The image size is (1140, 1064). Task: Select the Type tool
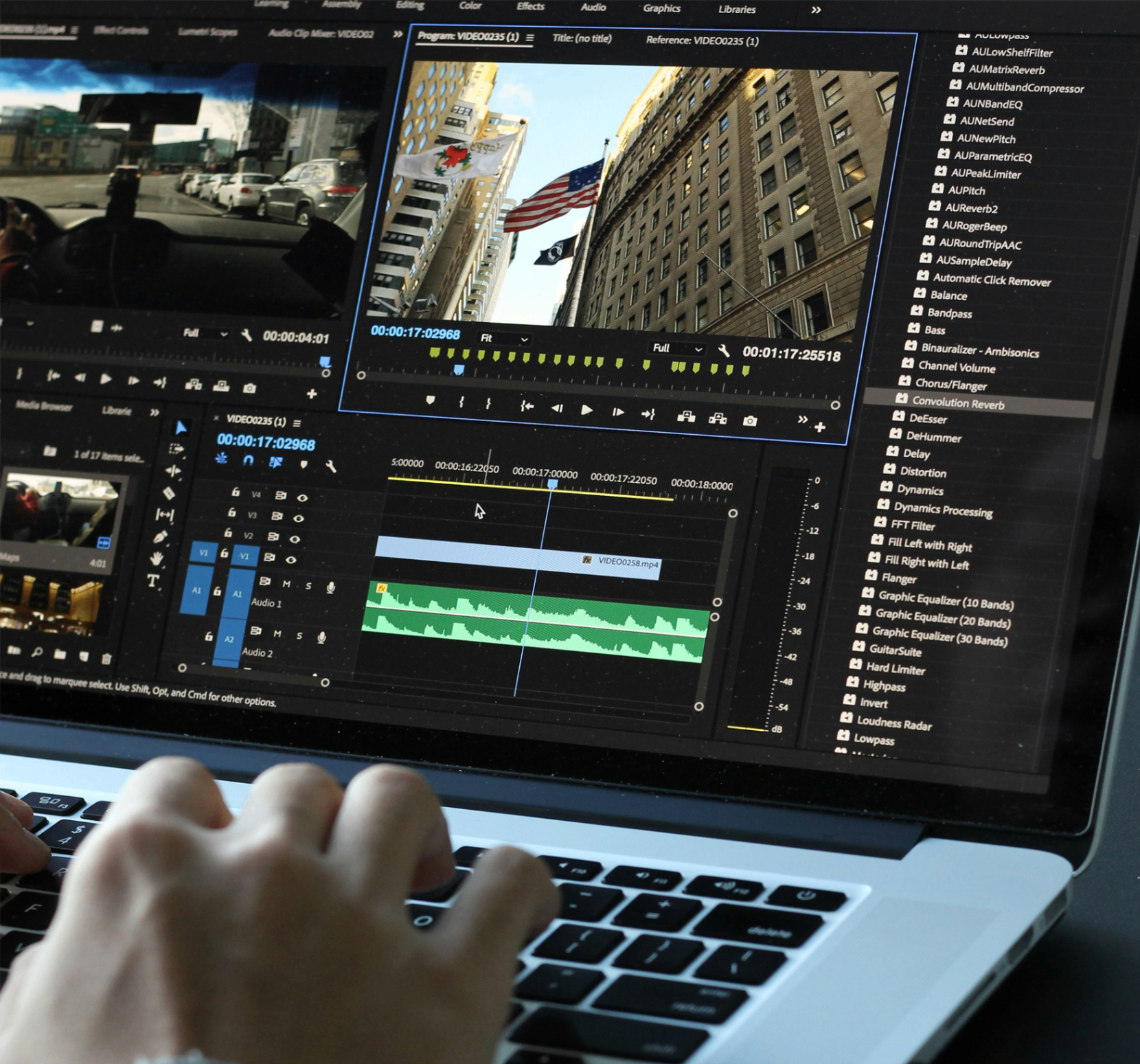point(153,581)
